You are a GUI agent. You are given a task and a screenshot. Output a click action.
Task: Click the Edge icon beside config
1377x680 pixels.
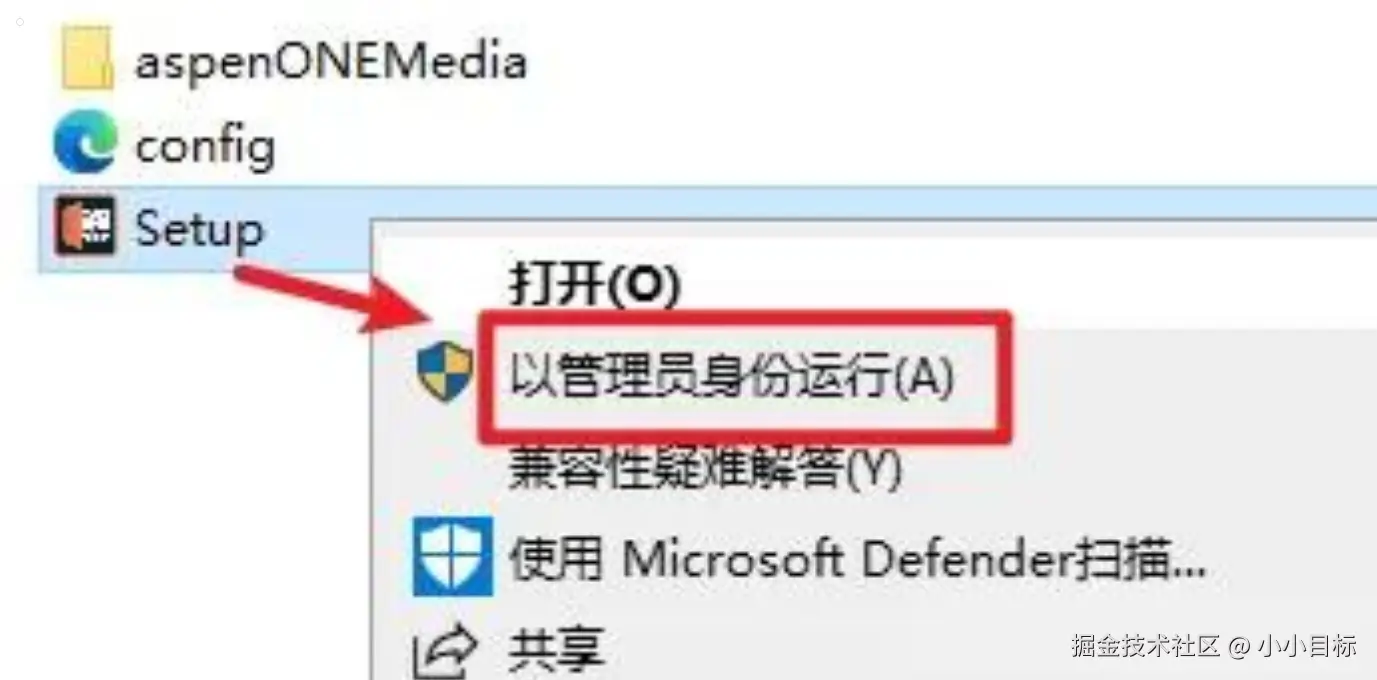click(86, 144)
